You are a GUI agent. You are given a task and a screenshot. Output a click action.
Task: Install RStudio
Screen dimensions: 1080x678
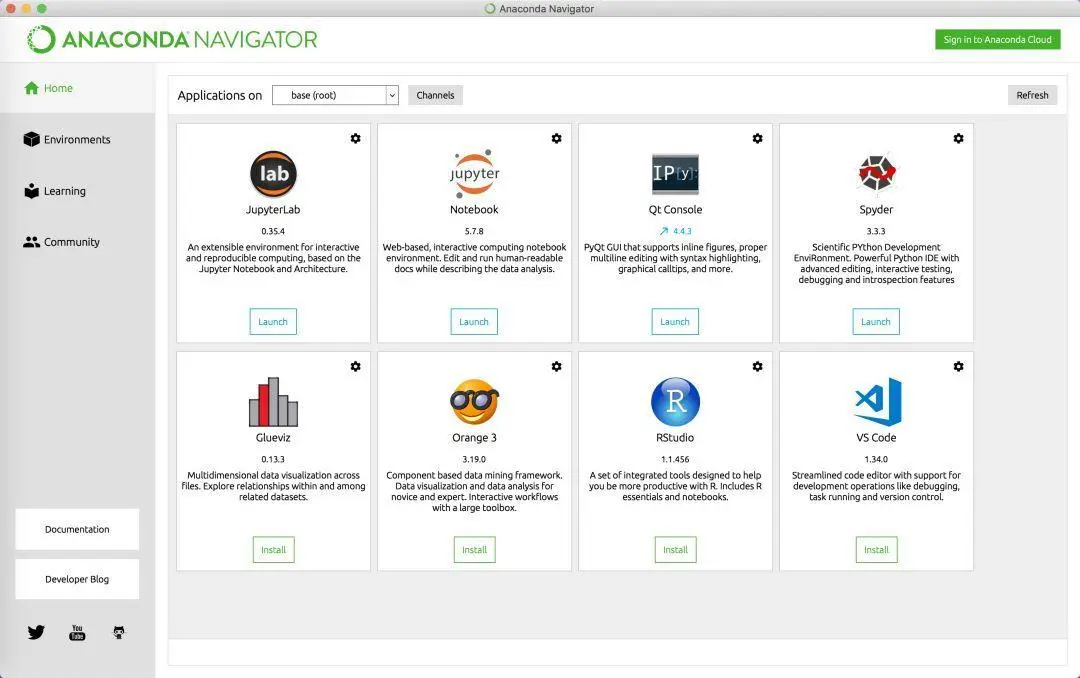pyautogui.click(x=676, y=550)
